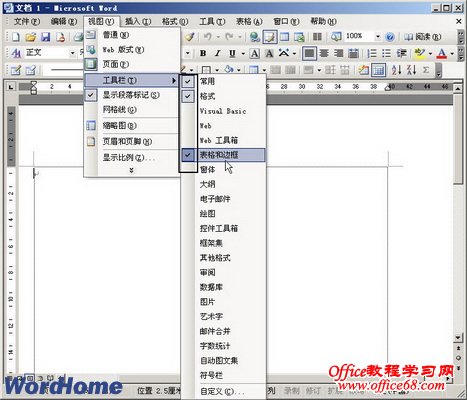The image size is (467, 400).
Task: Open the 帮助 menu
Action: (x=323, y=21)
